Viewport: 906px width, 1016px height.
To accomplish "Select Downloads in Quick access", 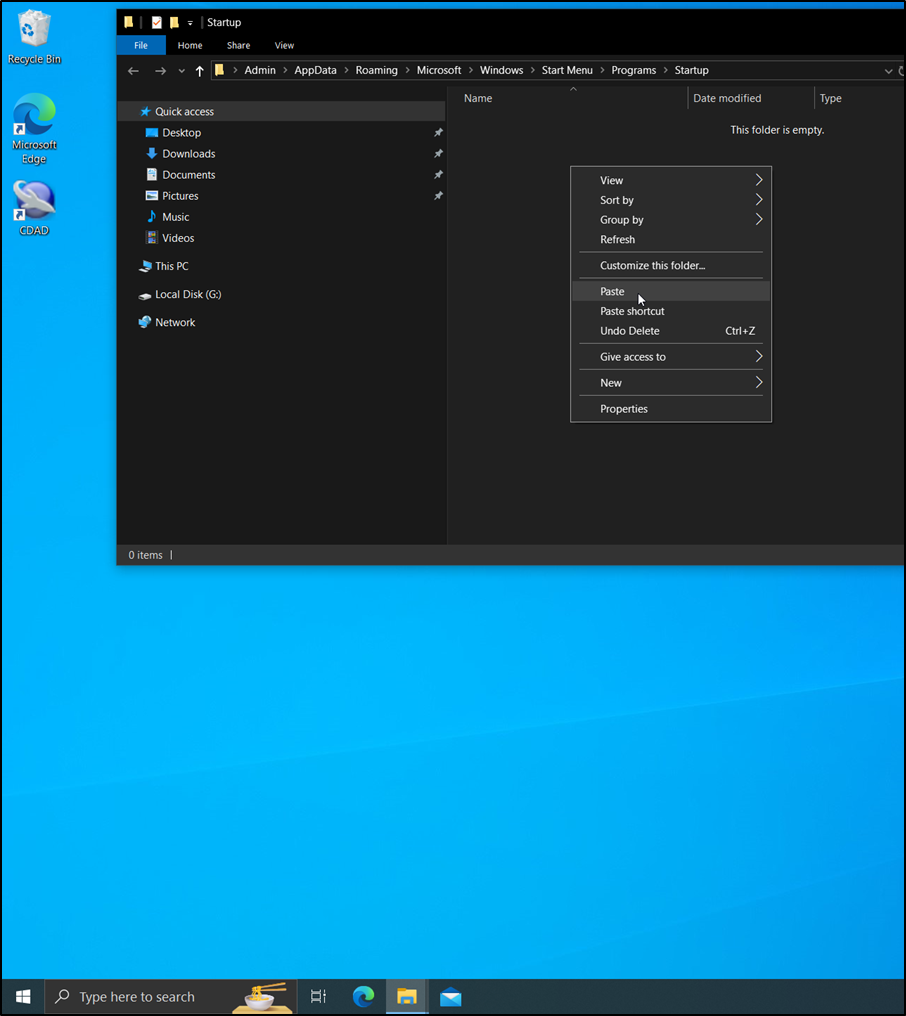I will coord(188,154).
